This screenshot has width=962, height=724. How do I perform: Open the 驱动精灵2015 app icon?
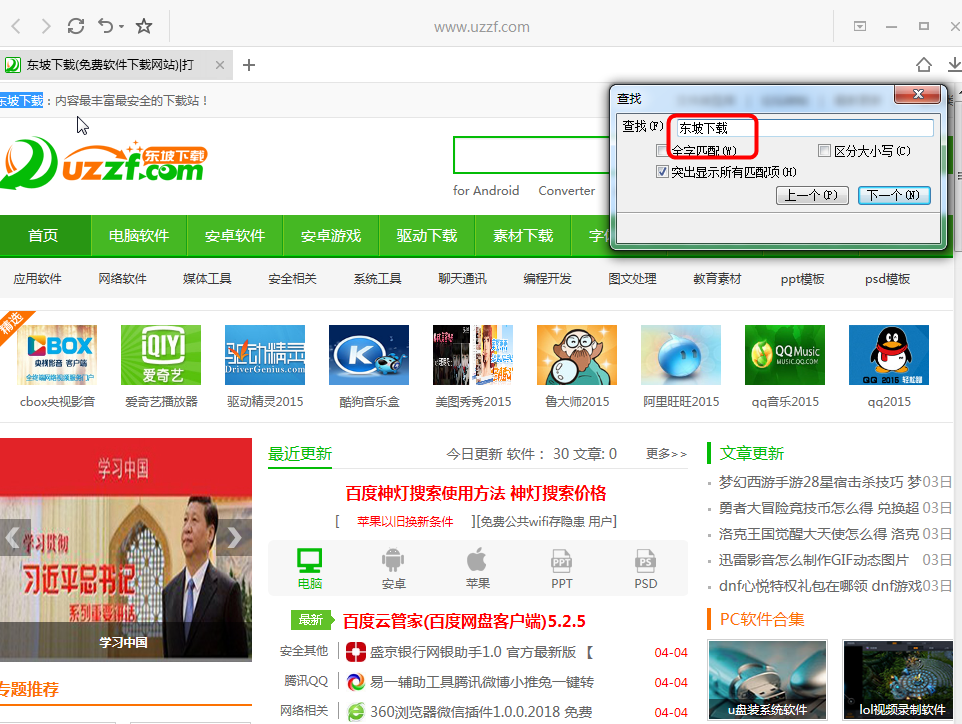pos(265,355)
